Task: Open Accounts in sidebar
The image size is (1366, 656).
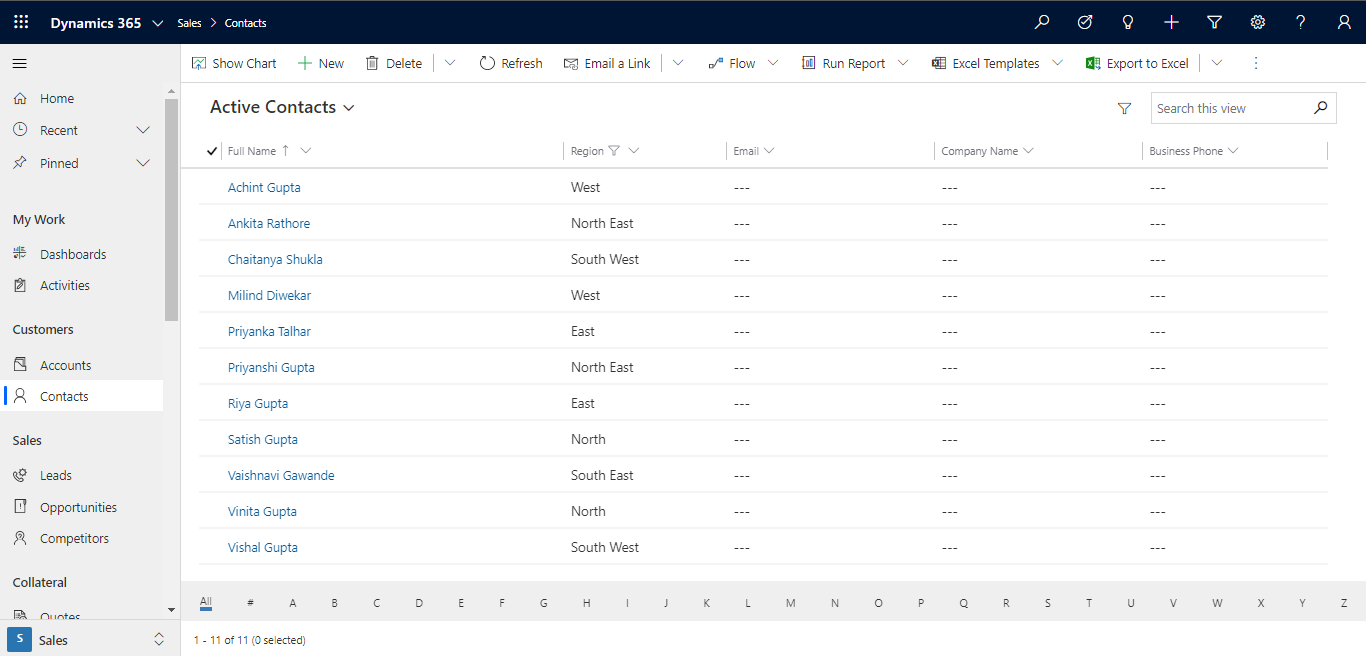Action: click(x=65, y=365)
